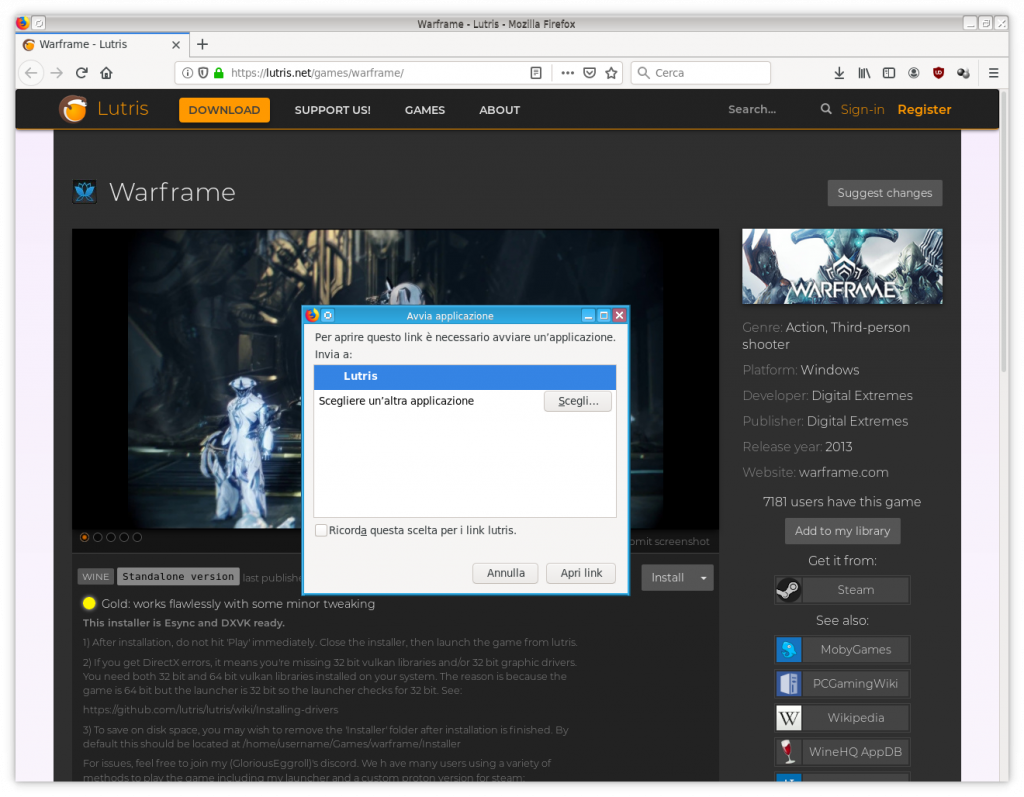The height and width of the screenshot is (797, 1024).
Task: Open the Firefox downloads arrow icon
Action: pos(839,73)
